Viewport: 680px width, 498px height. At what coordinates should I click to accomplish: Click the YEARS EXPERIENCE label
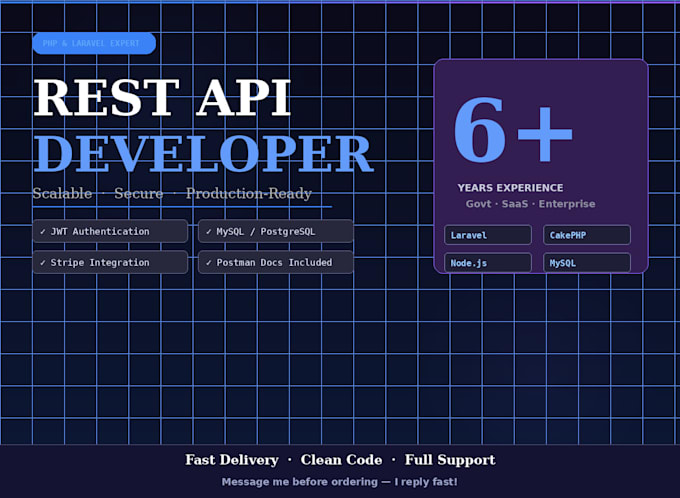(x=510, y=188)
